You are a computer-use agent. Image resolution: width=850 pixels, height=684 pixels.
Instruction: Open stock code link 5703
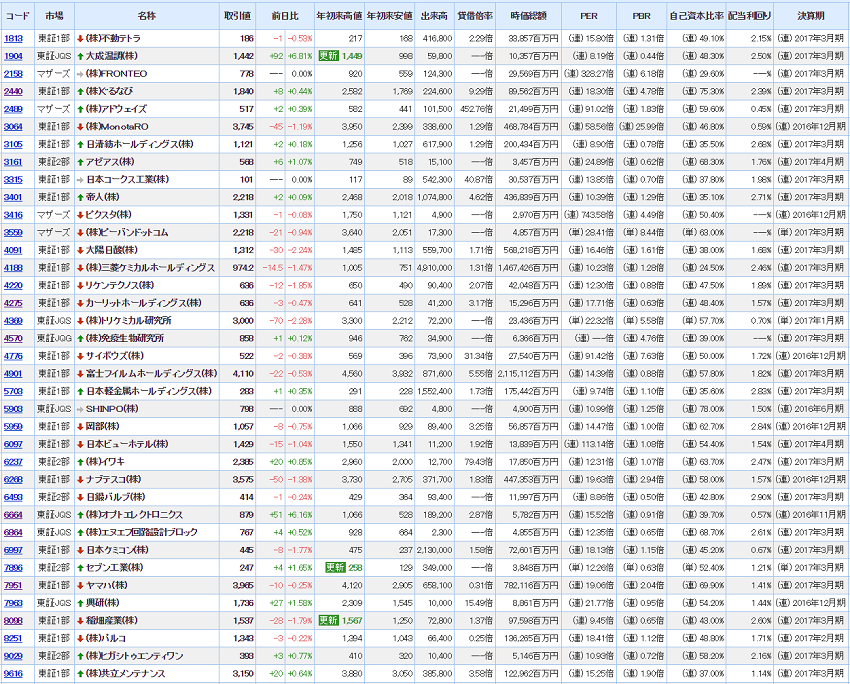pos(13,391)
